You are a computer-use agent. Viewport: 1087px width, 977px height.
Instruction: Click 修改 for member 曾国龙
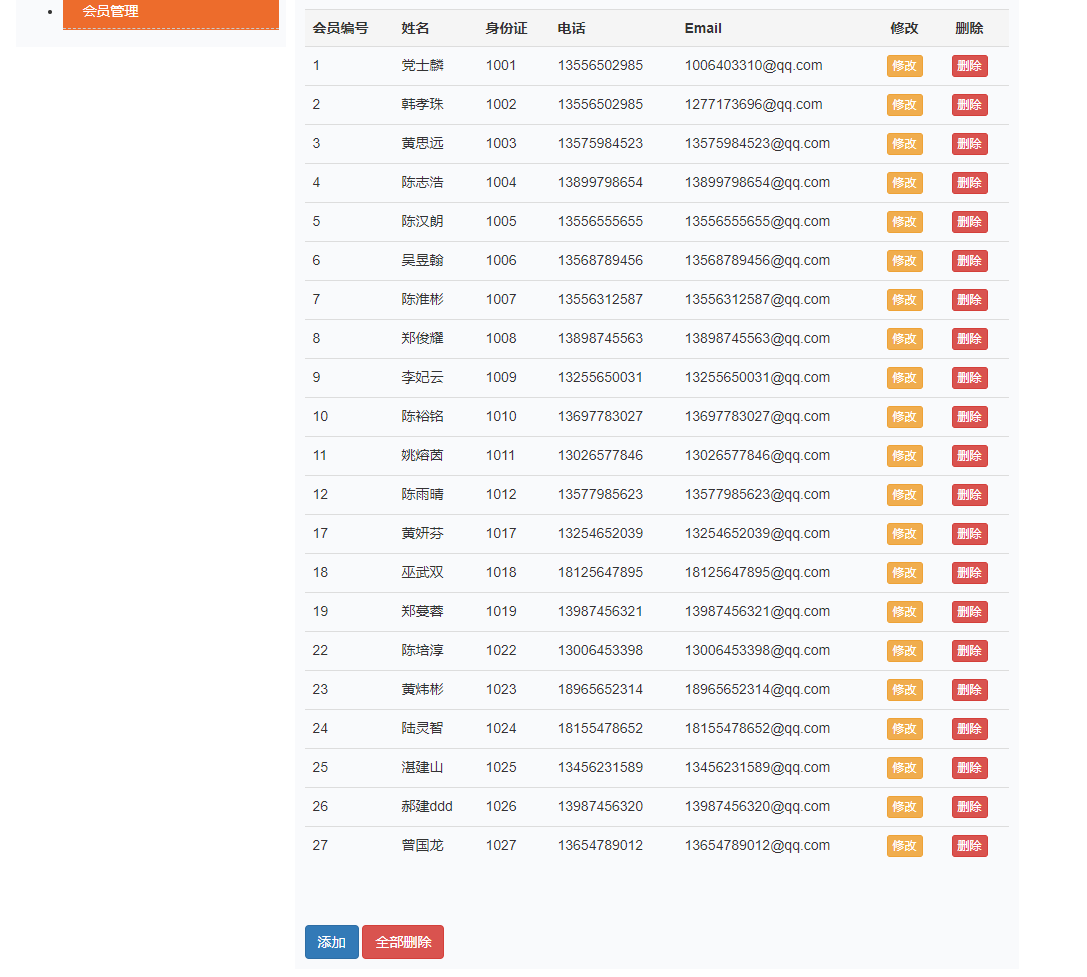pos(904,845)
